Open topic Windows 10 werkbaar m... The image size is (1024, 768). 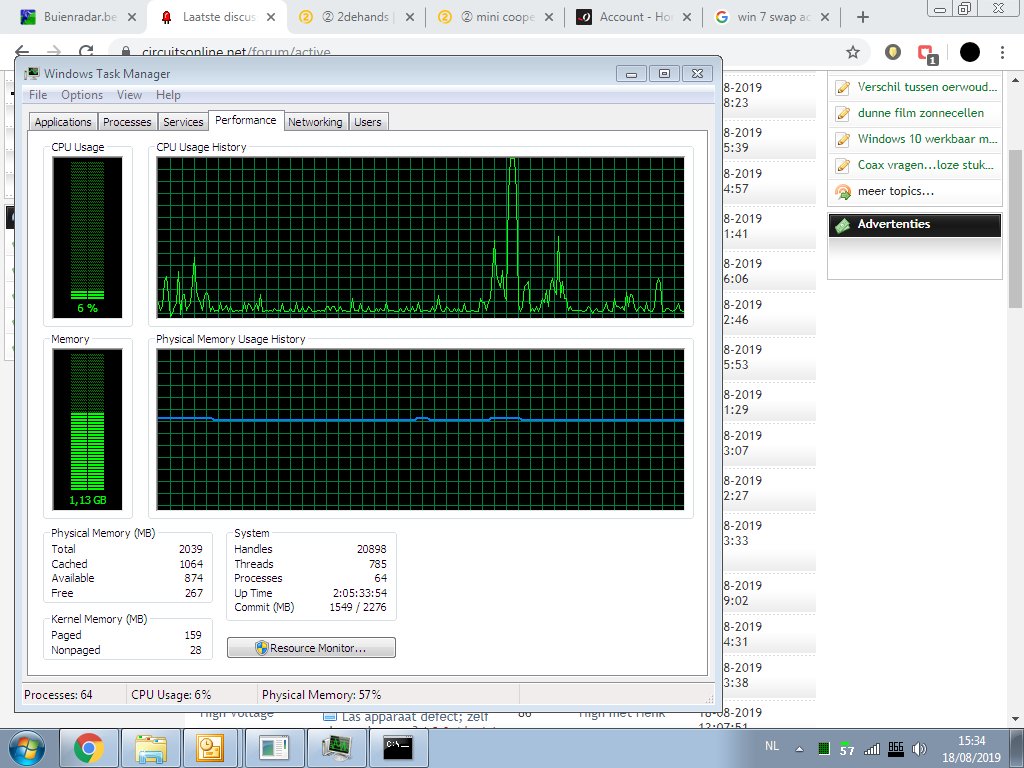927,138
